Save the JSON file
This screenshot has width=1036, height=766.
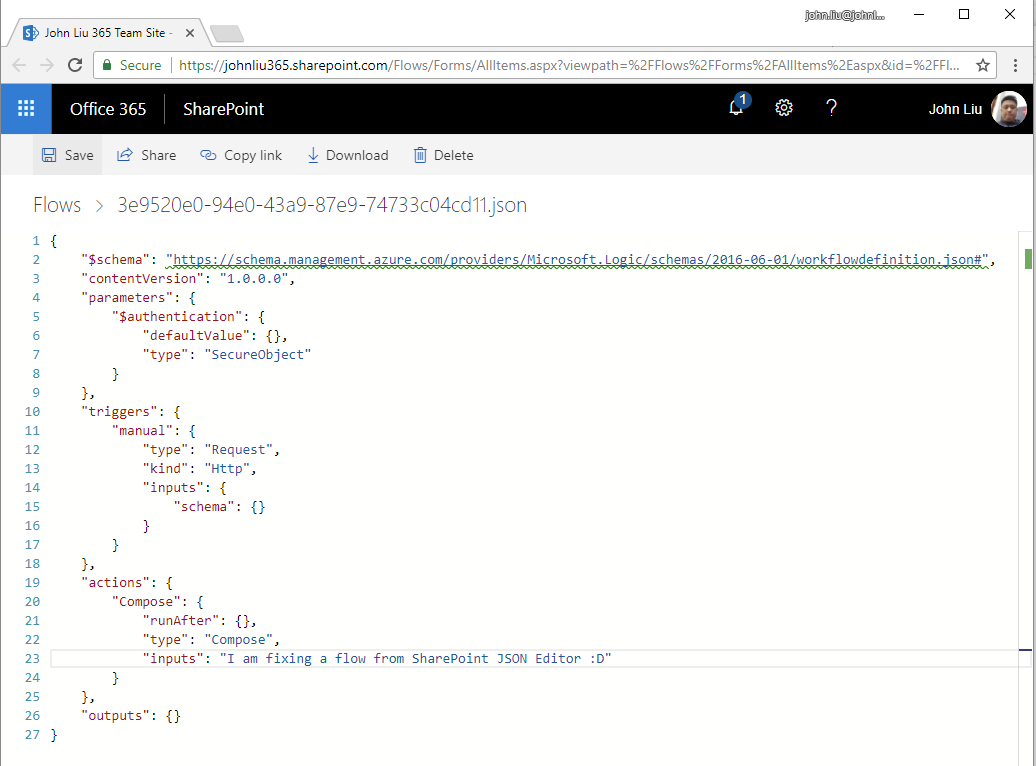coord(68,155)
